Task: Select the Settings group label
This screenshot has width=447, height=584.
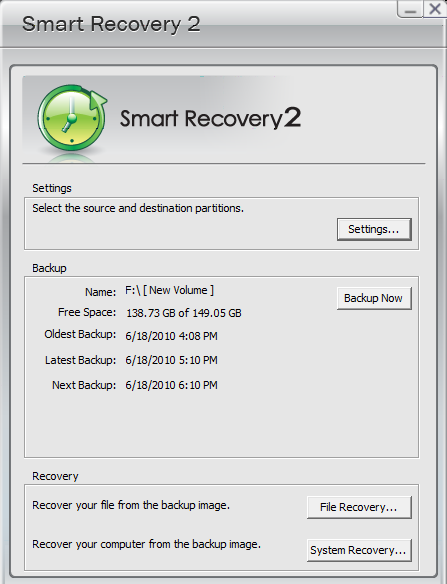Action: coord(52,188)
